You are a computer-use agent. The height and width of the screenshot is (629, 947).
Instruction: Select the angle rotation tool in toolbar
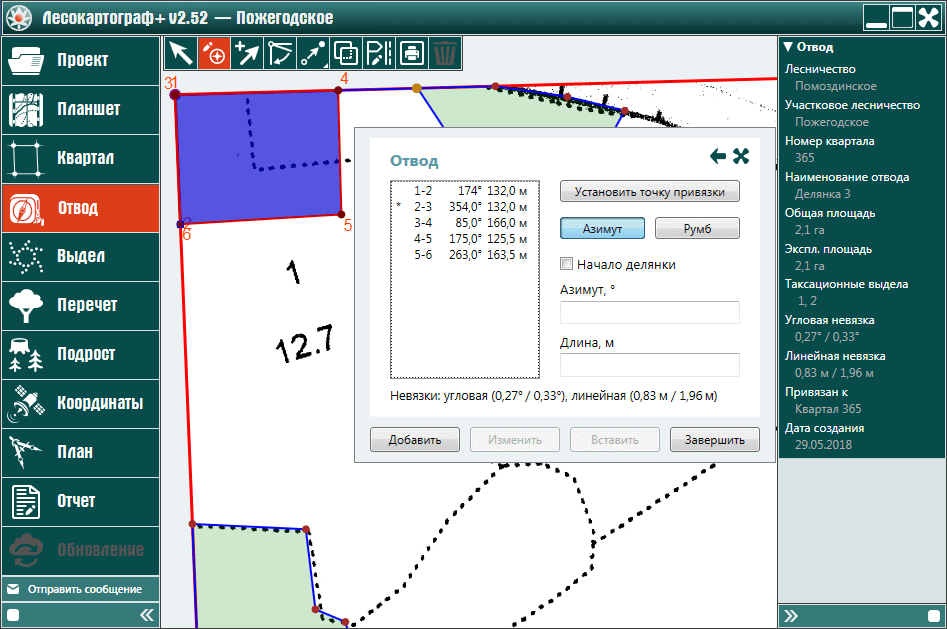click(279, 53)
